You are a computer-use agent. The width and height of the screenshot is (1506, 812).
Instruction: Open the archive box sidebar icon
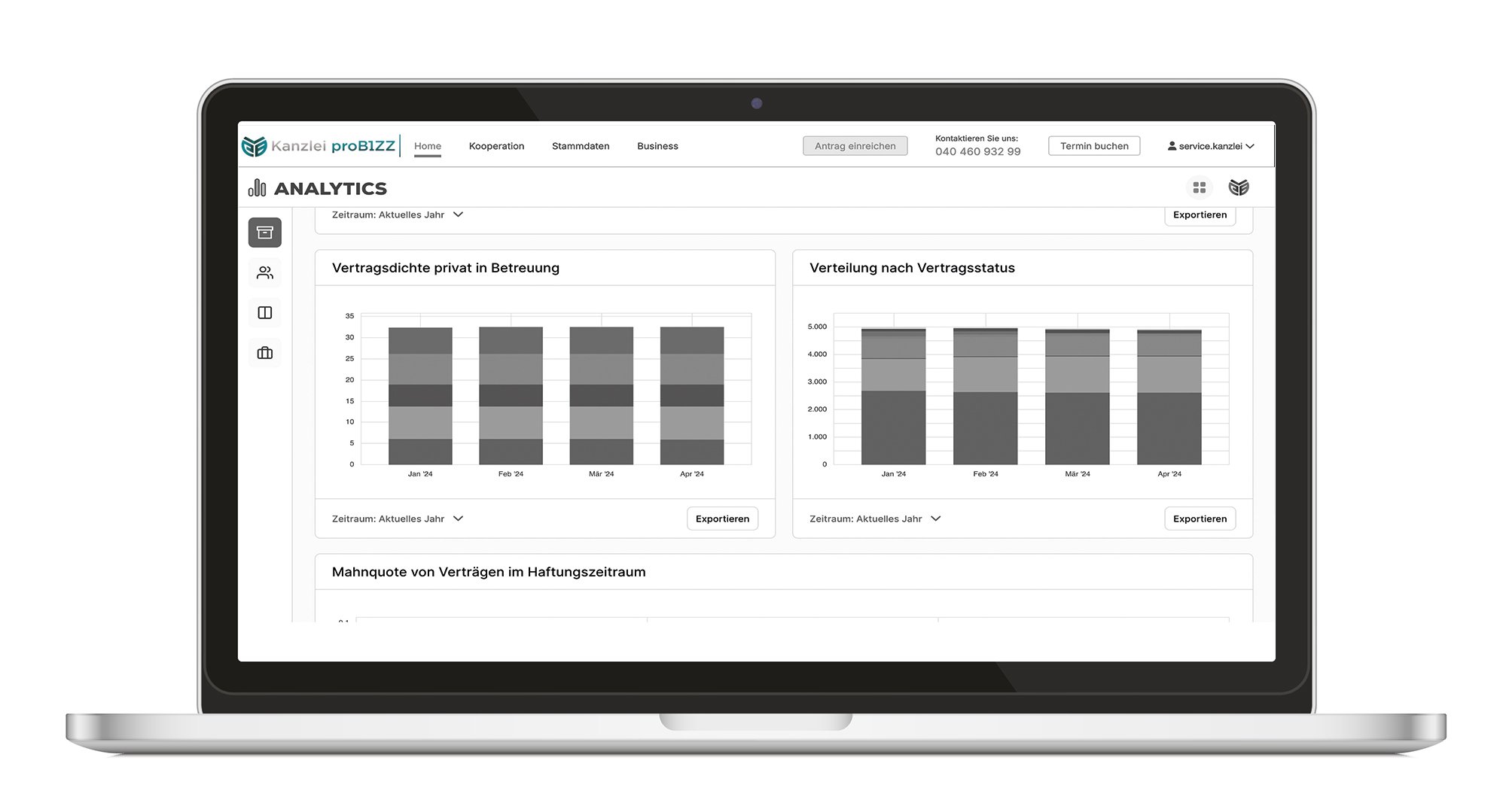265,233
